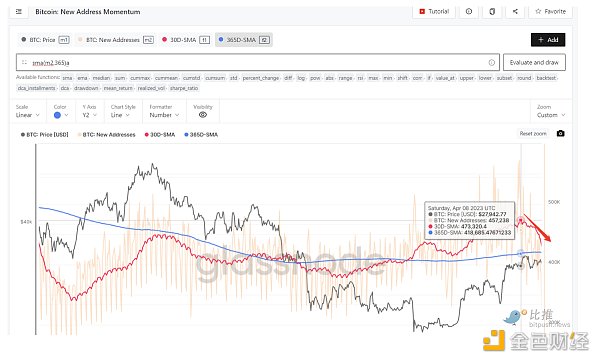Image resolution: width=600 pixels, height=362 pixels.
Task: Click the sma formula input field
Action: (x=258, y=62)
